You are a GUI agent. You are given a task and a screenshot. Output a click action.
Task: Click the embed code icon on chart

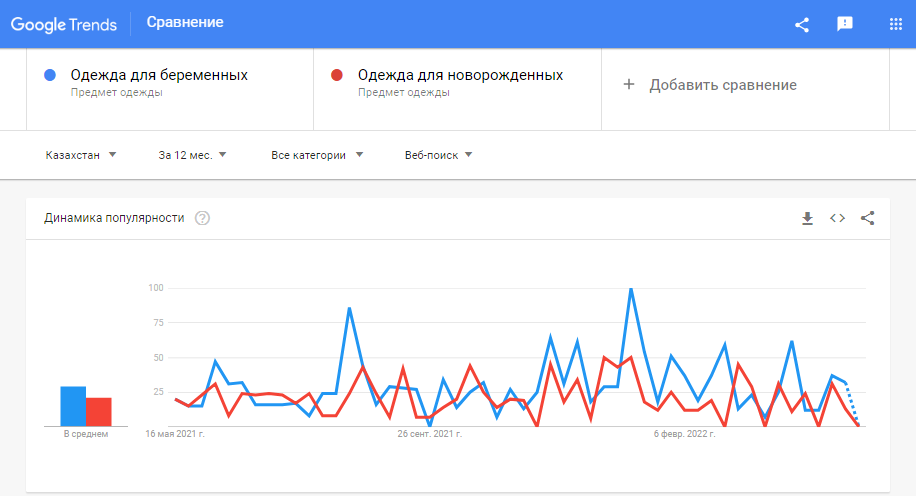(838, 218)
